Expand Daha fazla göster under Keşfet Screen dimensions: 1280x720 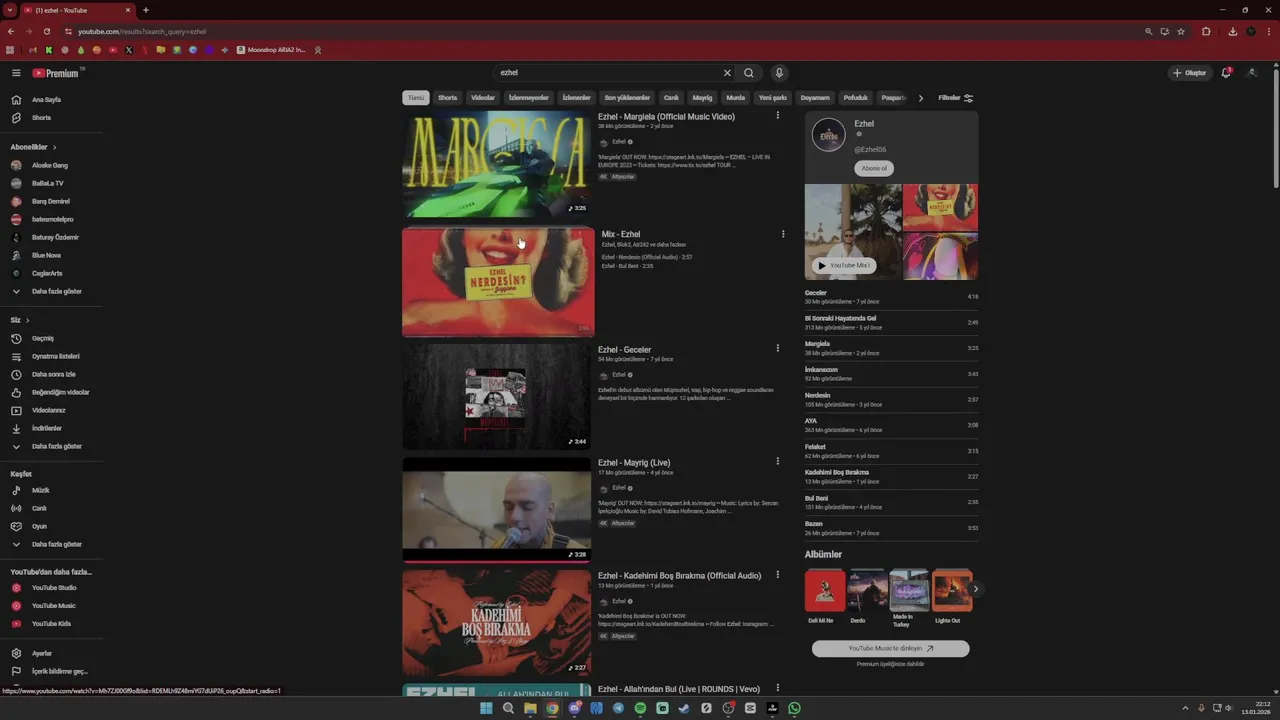56,544
